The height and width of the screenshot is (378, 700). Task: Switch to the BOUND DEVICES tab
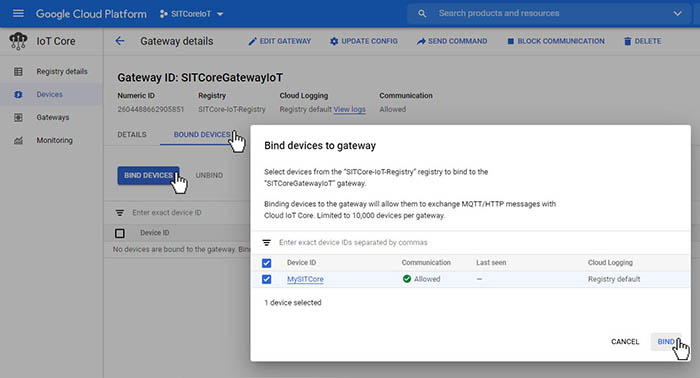click(x=202, y=134)
